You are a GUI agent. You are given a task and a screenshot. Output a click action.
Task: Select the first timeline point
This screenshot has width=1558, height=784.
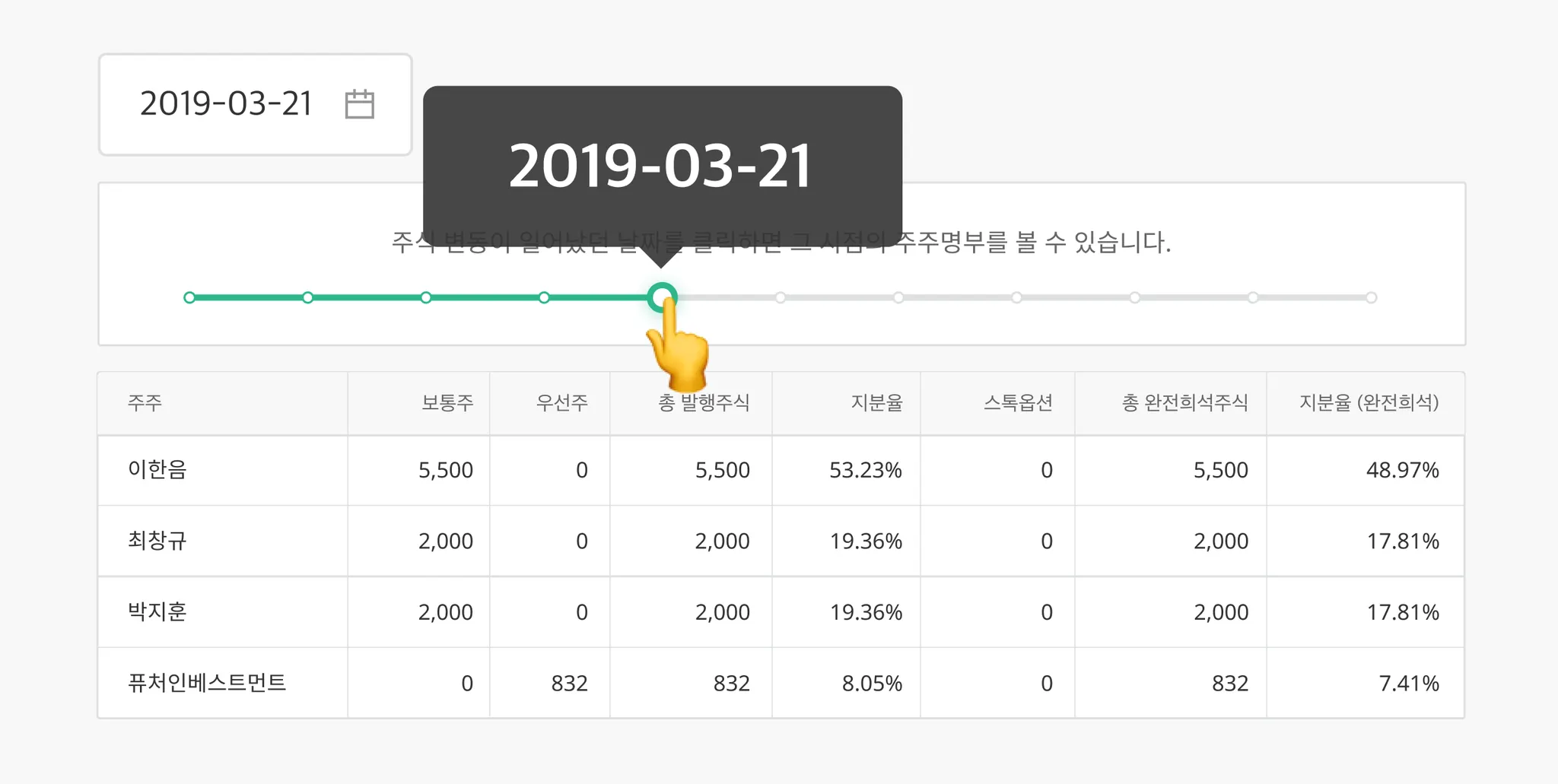[x=189, y=297]
